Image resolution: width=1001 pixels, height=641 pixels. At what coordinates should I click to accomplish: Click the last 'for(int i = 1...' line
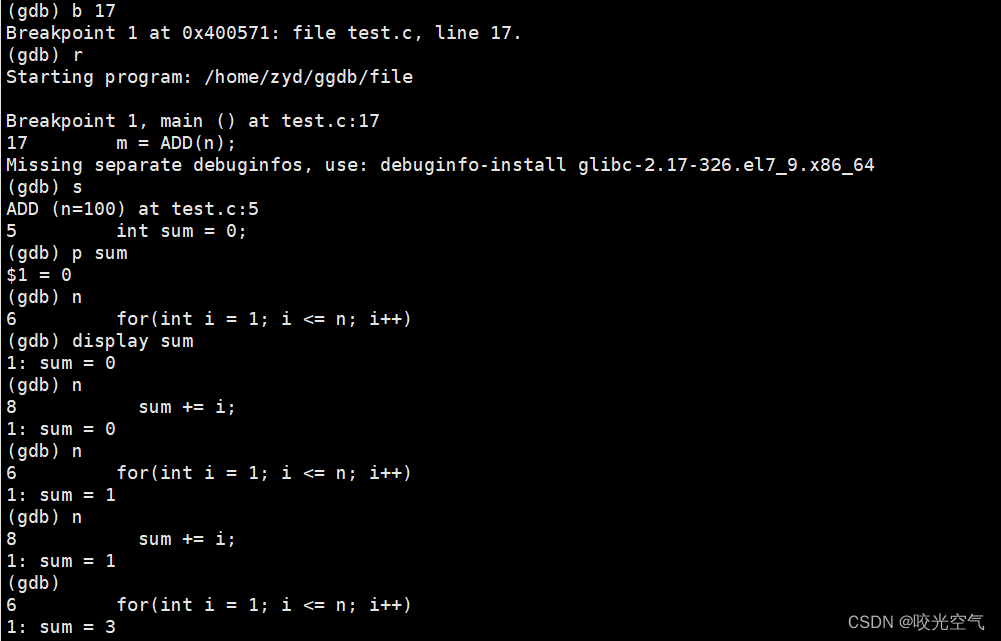coord(264,605)
